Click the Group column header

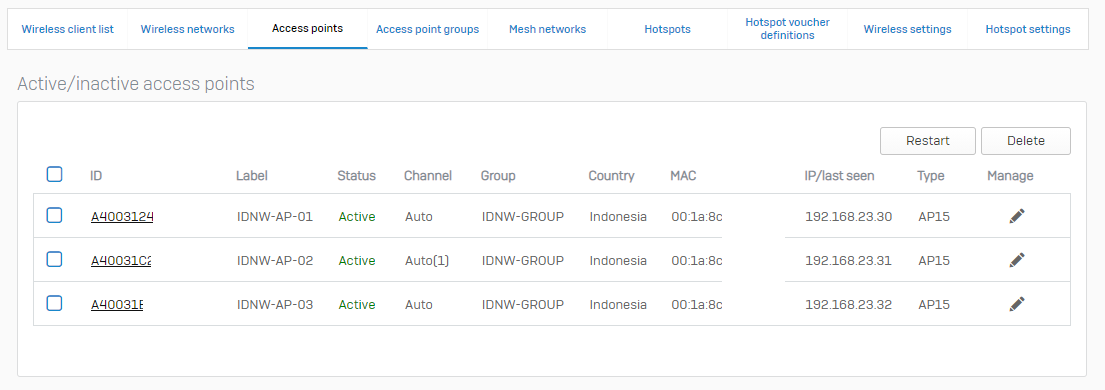[x=498, y=176]
